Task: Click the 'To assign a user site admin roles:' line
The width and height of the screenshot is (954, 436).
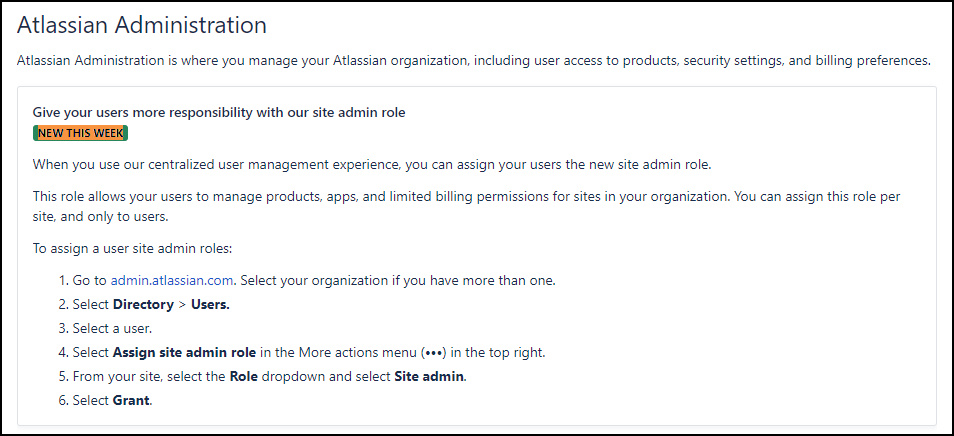Action: [x=132, y=248]
